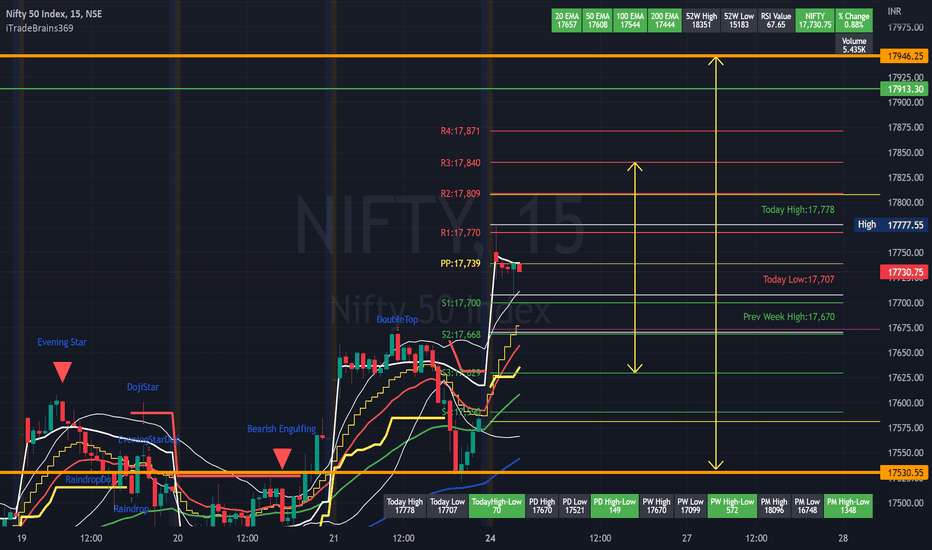Click date 20 on the time axis
932x550 pixels.
click(x=178, y=538)
